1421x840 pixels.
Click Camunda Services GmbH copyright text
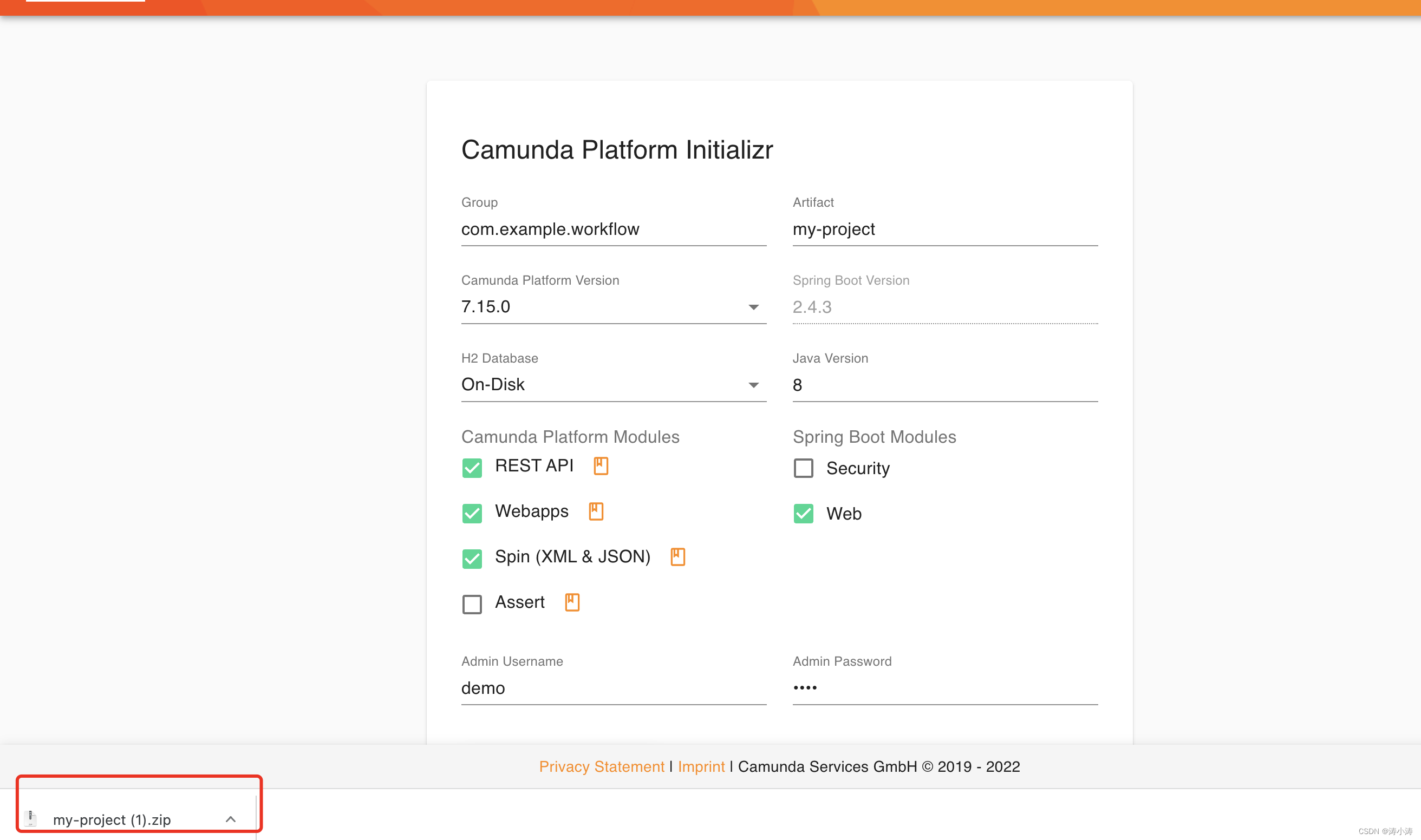click(x=879, y=766)
